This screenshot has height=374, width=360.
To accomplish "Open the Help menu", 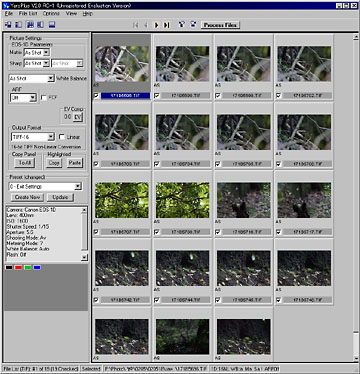I will [x=88, y=13].
